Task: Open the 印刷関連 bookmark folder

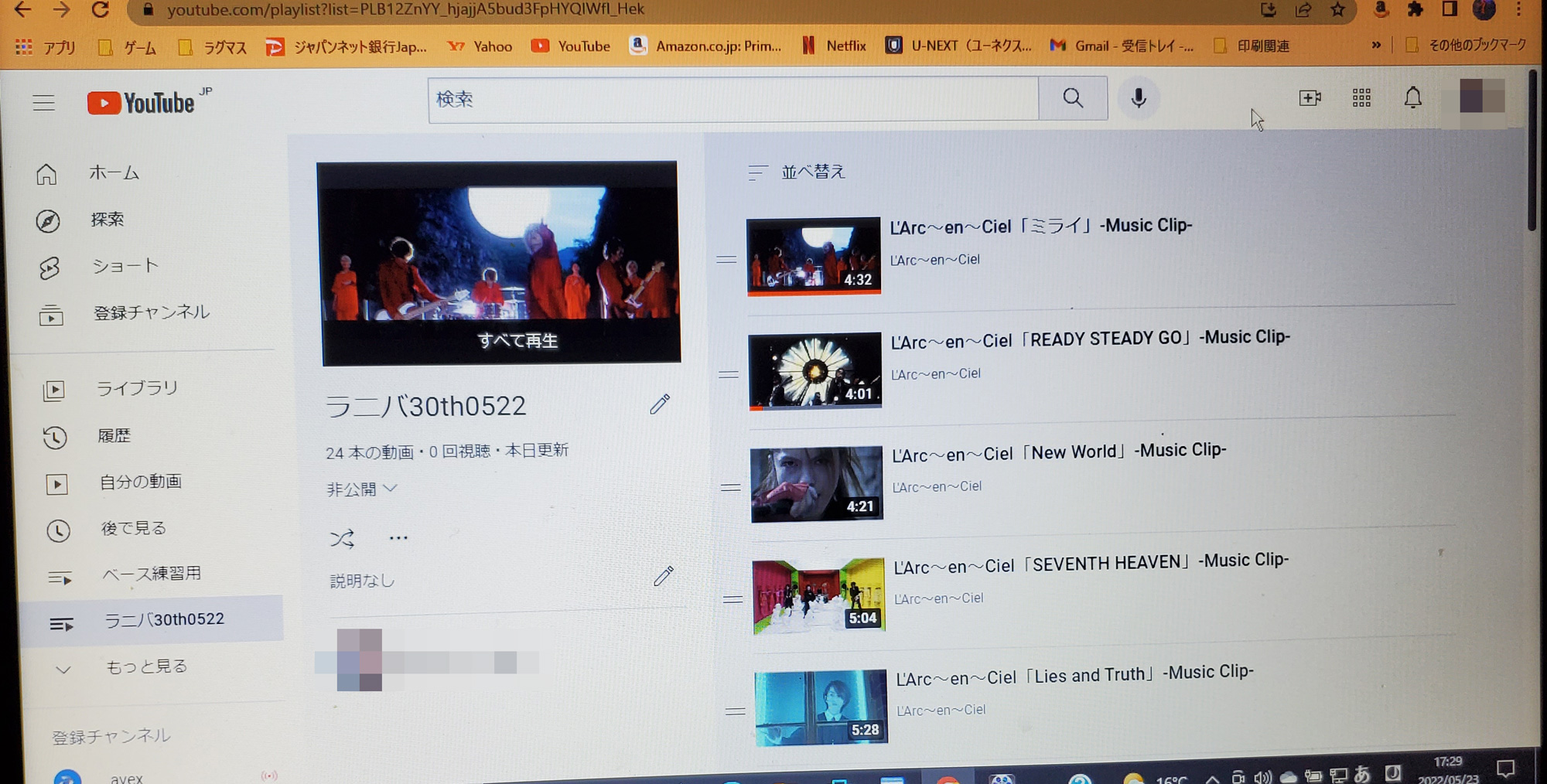Action: [x=1252, y=46]
